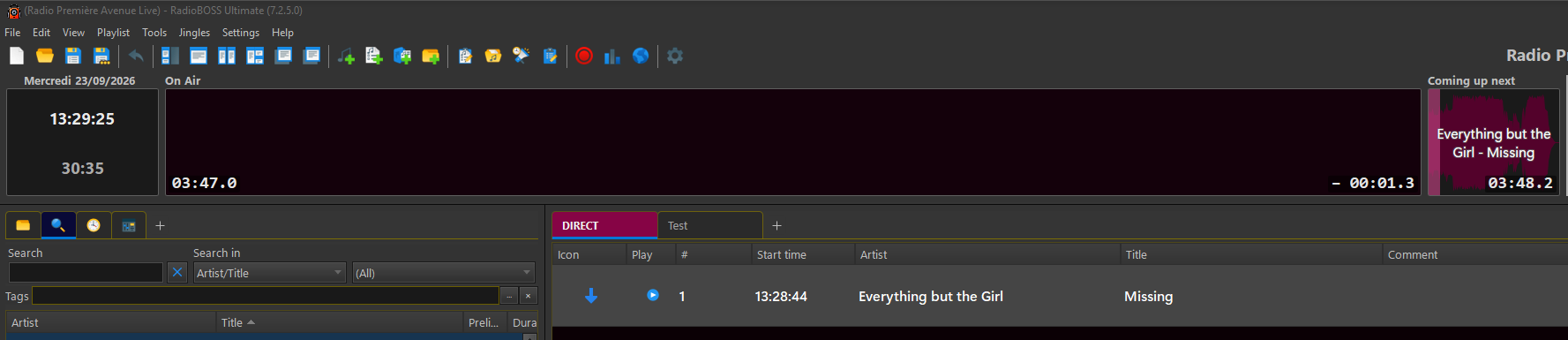The width and height of the screenshot is (1568, 340).
Task: Clear tags with the small x button
Action: coord(528,296)
